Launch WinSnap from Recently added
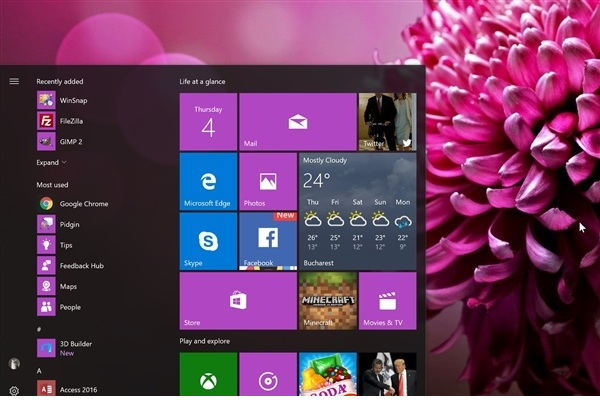The image size is (600, 411). click(x=62, y=100)
